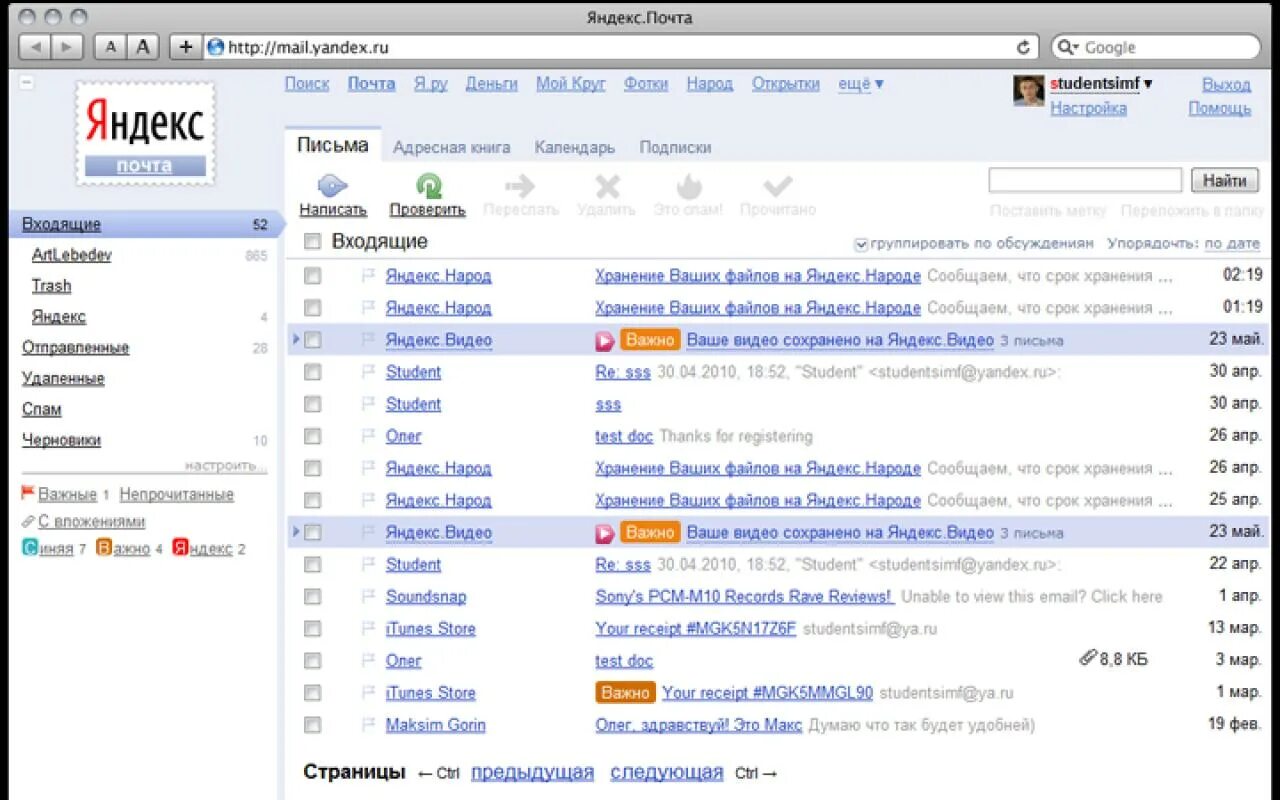Open the ещё services dropdown

tap(860, 84)
